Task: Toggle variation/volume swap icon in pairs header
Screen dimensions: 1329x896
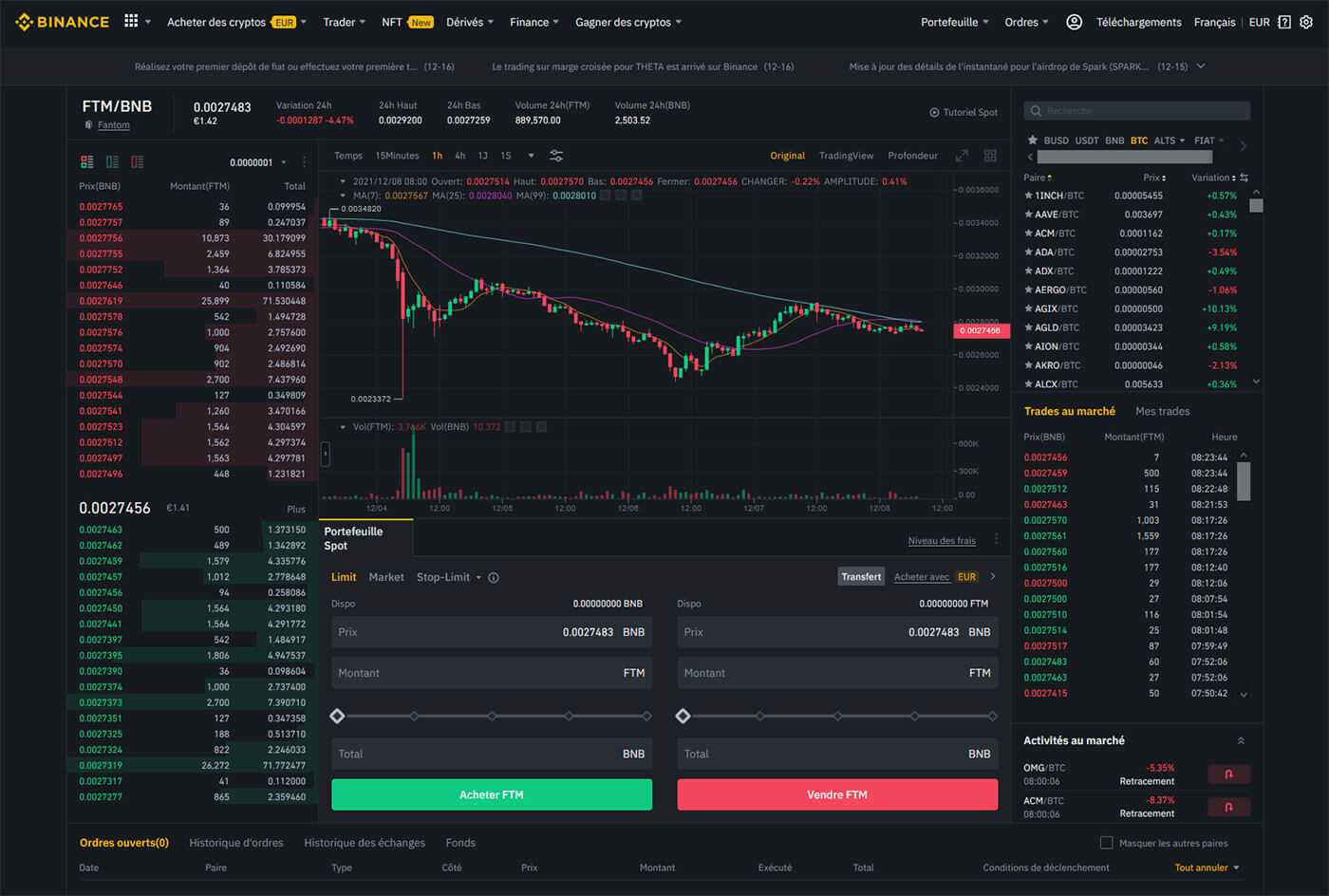Action: [x=1244, y=177]
